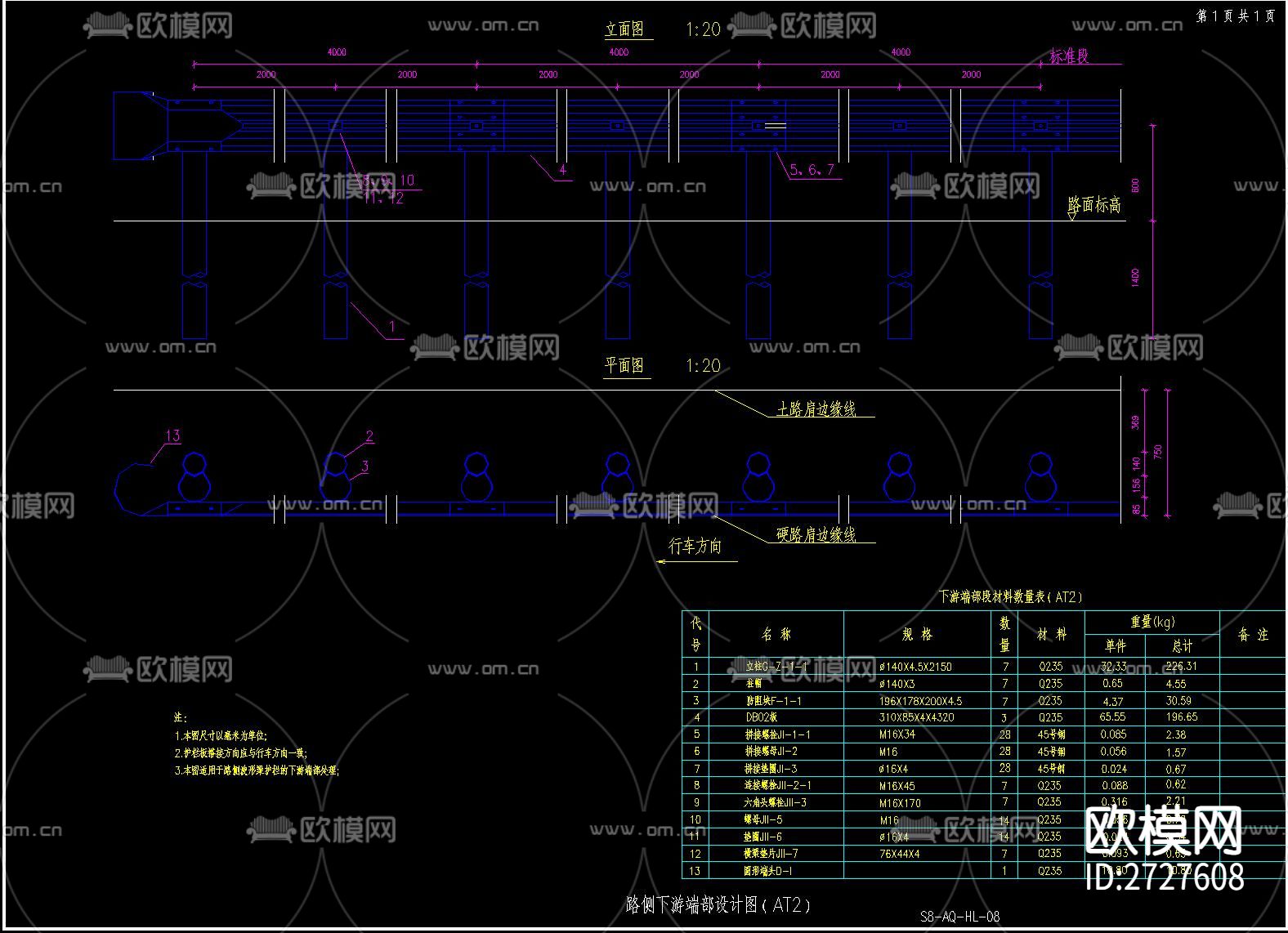Click the large 欧模网 logo above ID:2727608
Screen dimensions: 1288x933
click(1165, 831)
